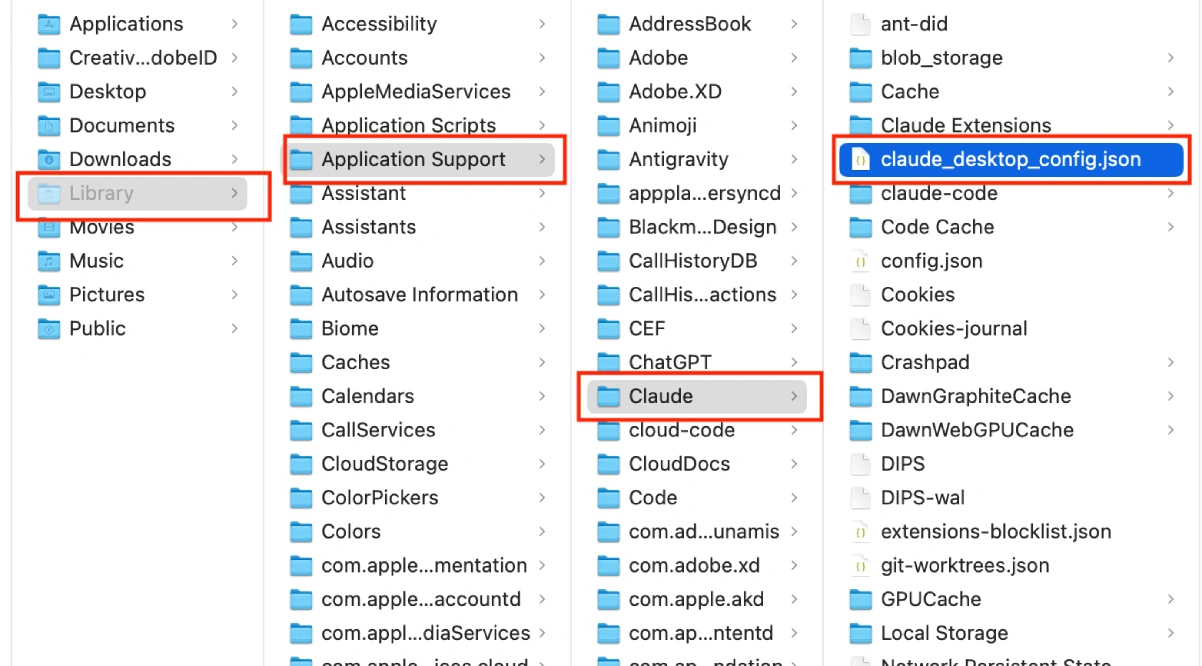Expand the AddressBook folder chevron
Screen dimensions: 1202x666
point(794,24)
